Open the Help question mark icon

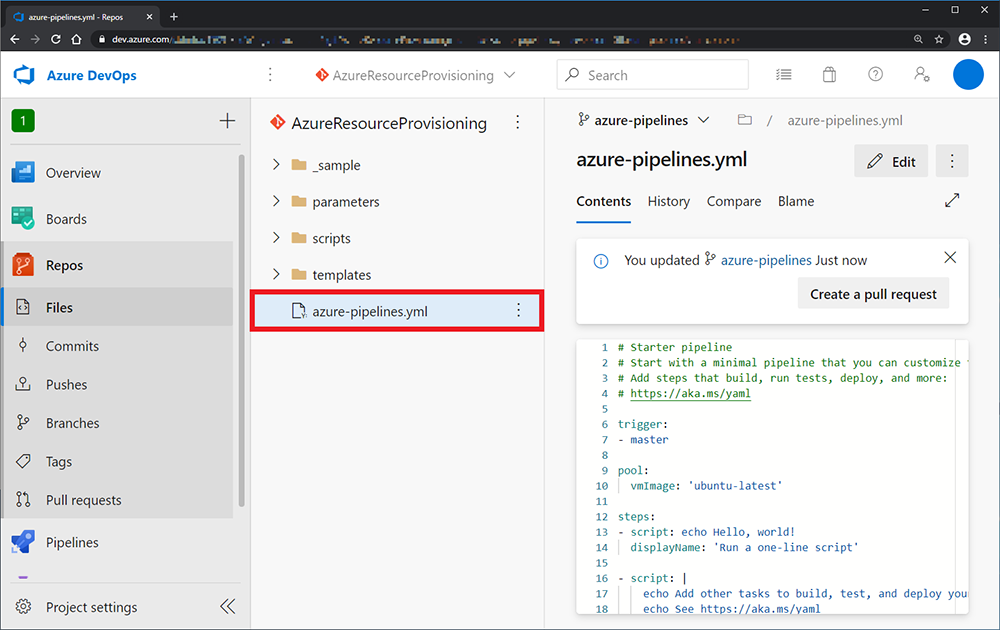876,75
